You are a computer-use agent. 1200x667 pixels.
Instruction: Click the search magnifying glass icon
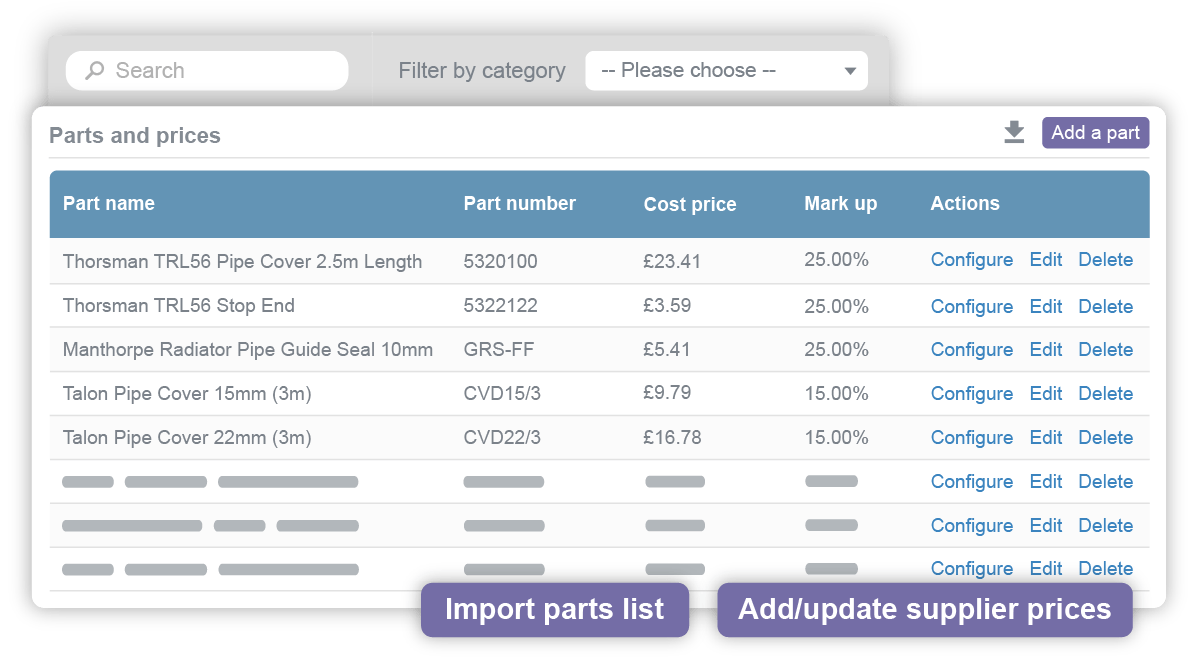[x=94, y=70]
